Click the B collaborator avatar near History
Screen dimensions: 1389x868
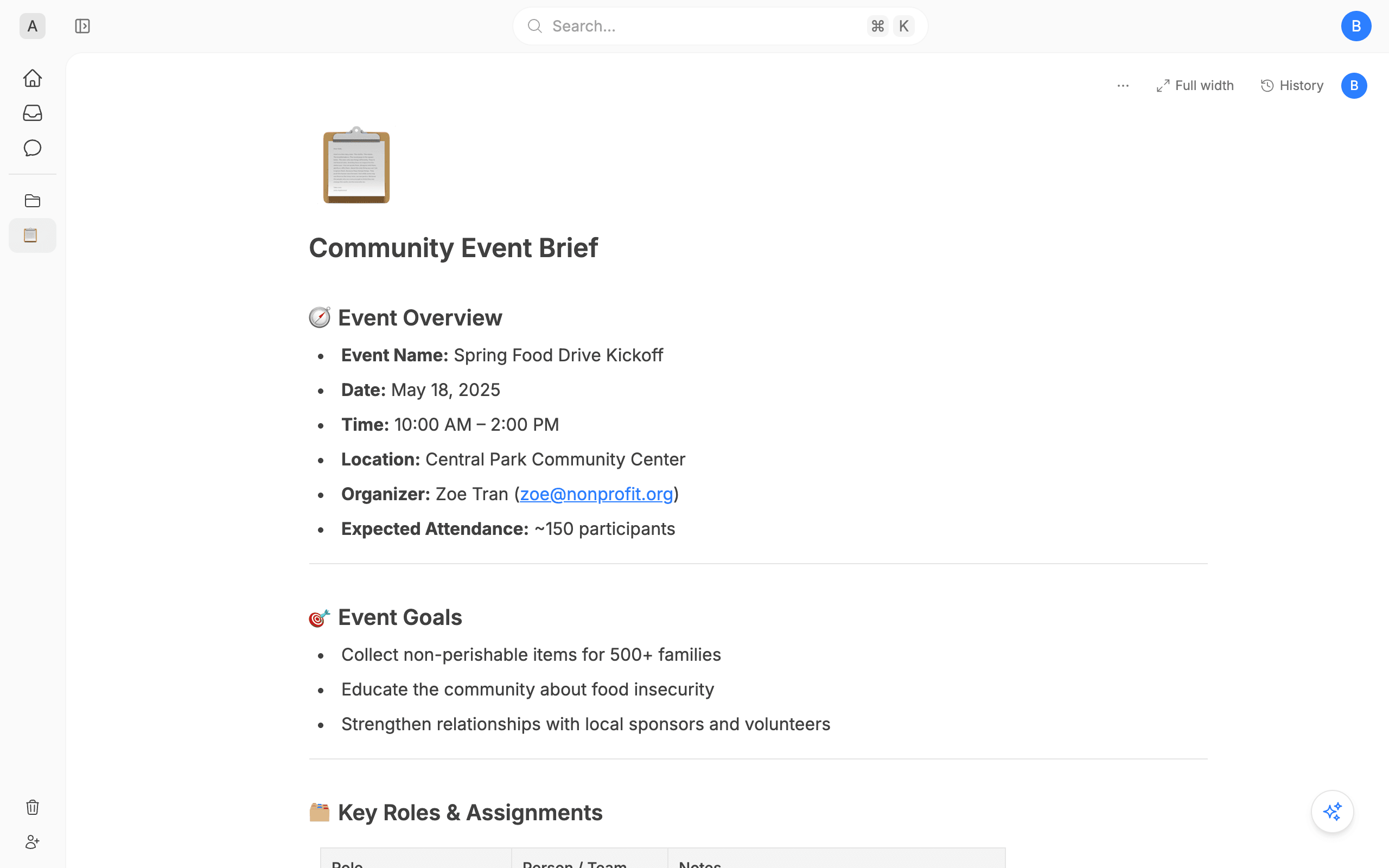pos(1354,86)
